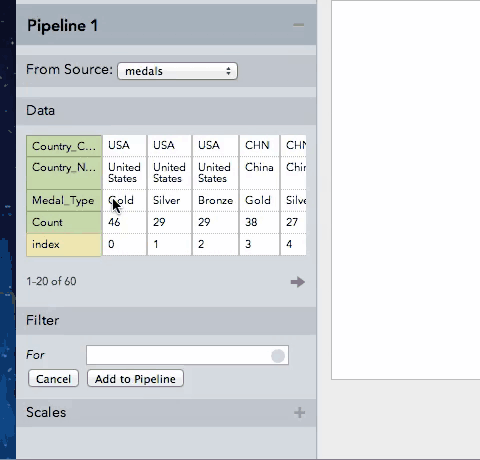Expand Scales section with plus icon
The height and width of the screenshot is (460, 480).
click(x=299, y=413)
